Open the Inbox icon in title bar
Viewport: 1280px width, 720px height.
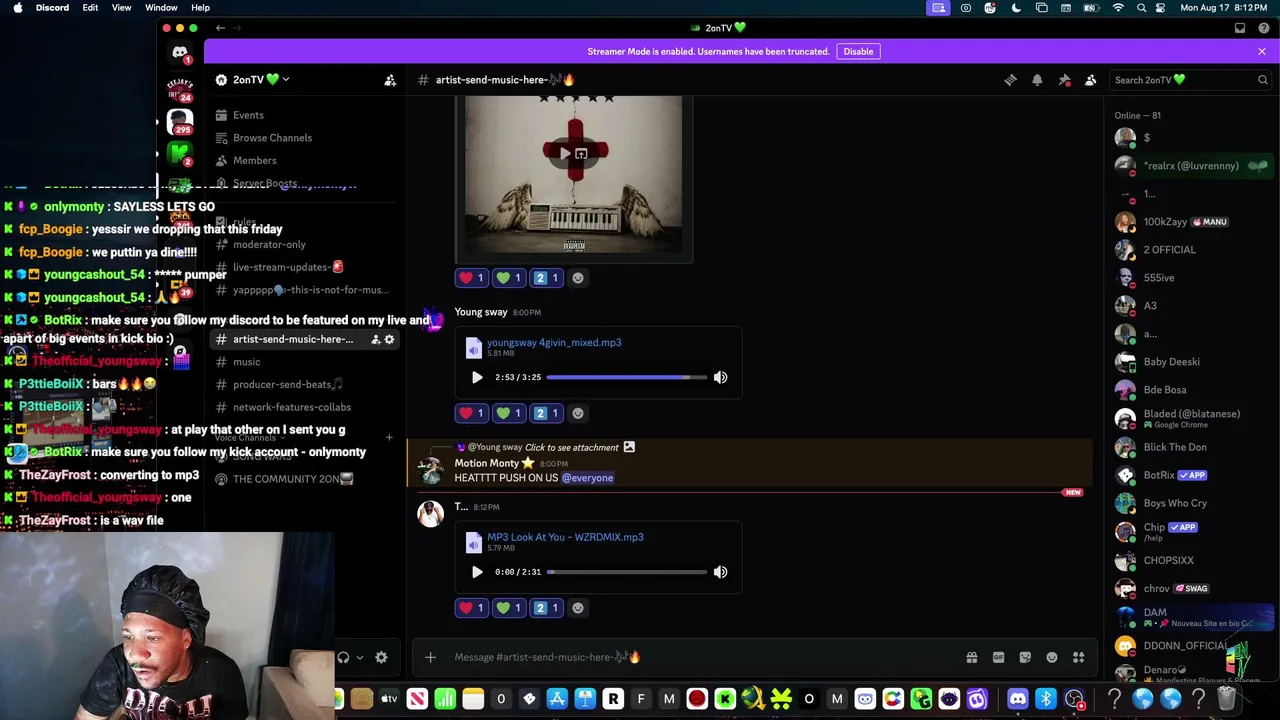(x=1240, y=28)
